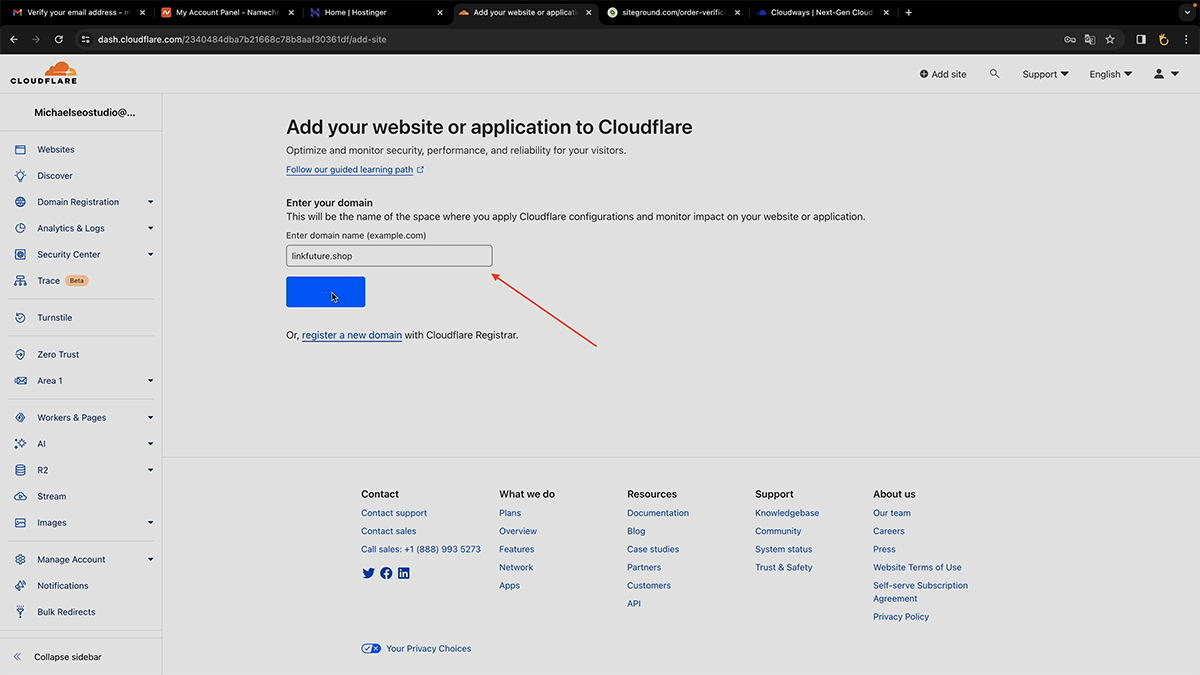1200x675 pixels.
Task: Click the Notifications megaphone icon
Action: click(x=20, y=586)
